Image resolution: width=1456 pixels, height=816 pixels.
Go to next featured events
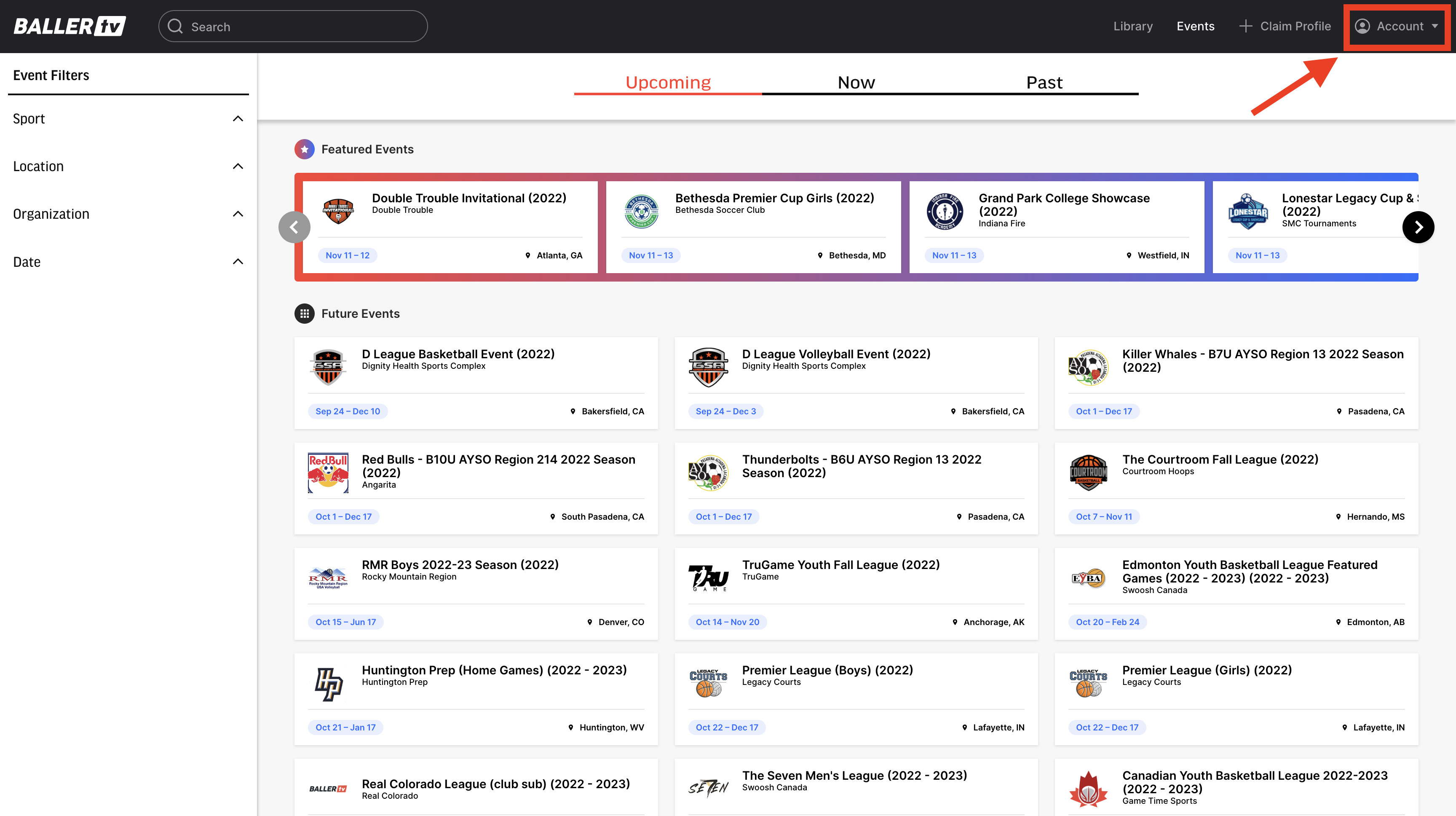point(1418,227)
